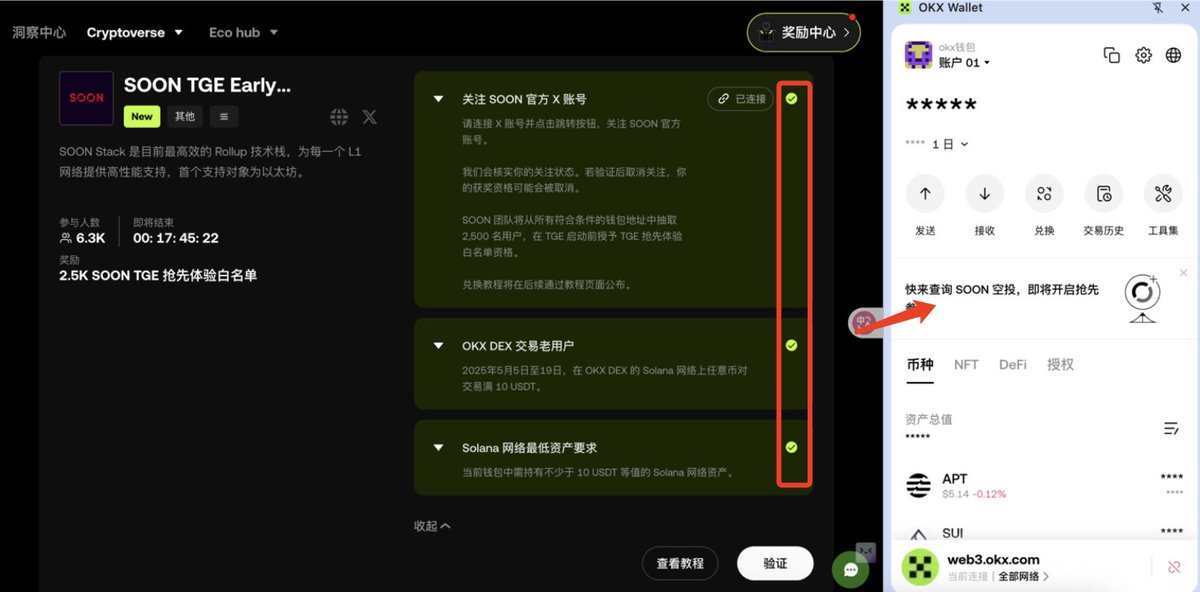Click the wallet account avatar

pyautogui.click(x=918, y=55)
